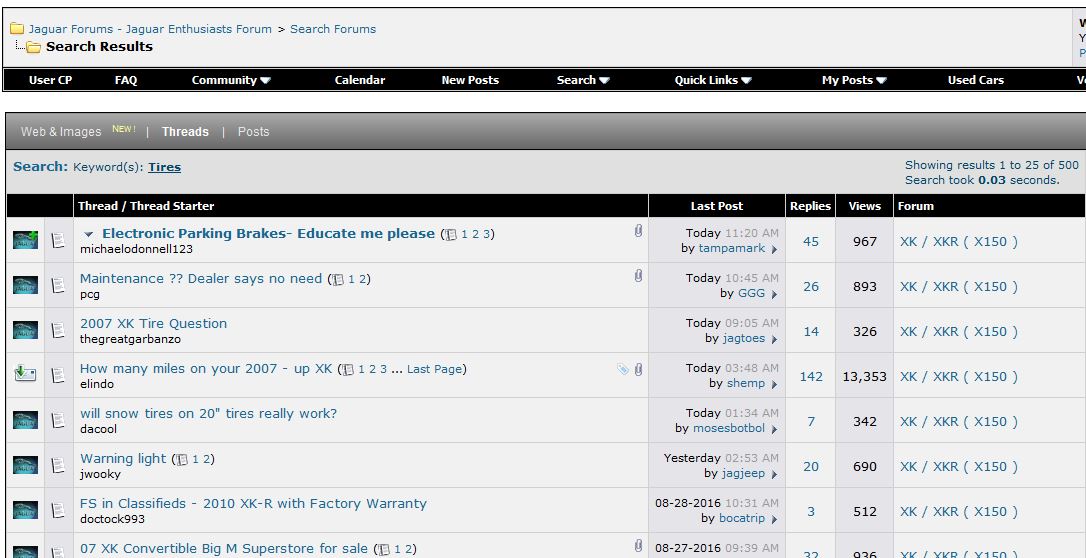
Task: Click the Tires keyword link
Action: click(165, 168)
